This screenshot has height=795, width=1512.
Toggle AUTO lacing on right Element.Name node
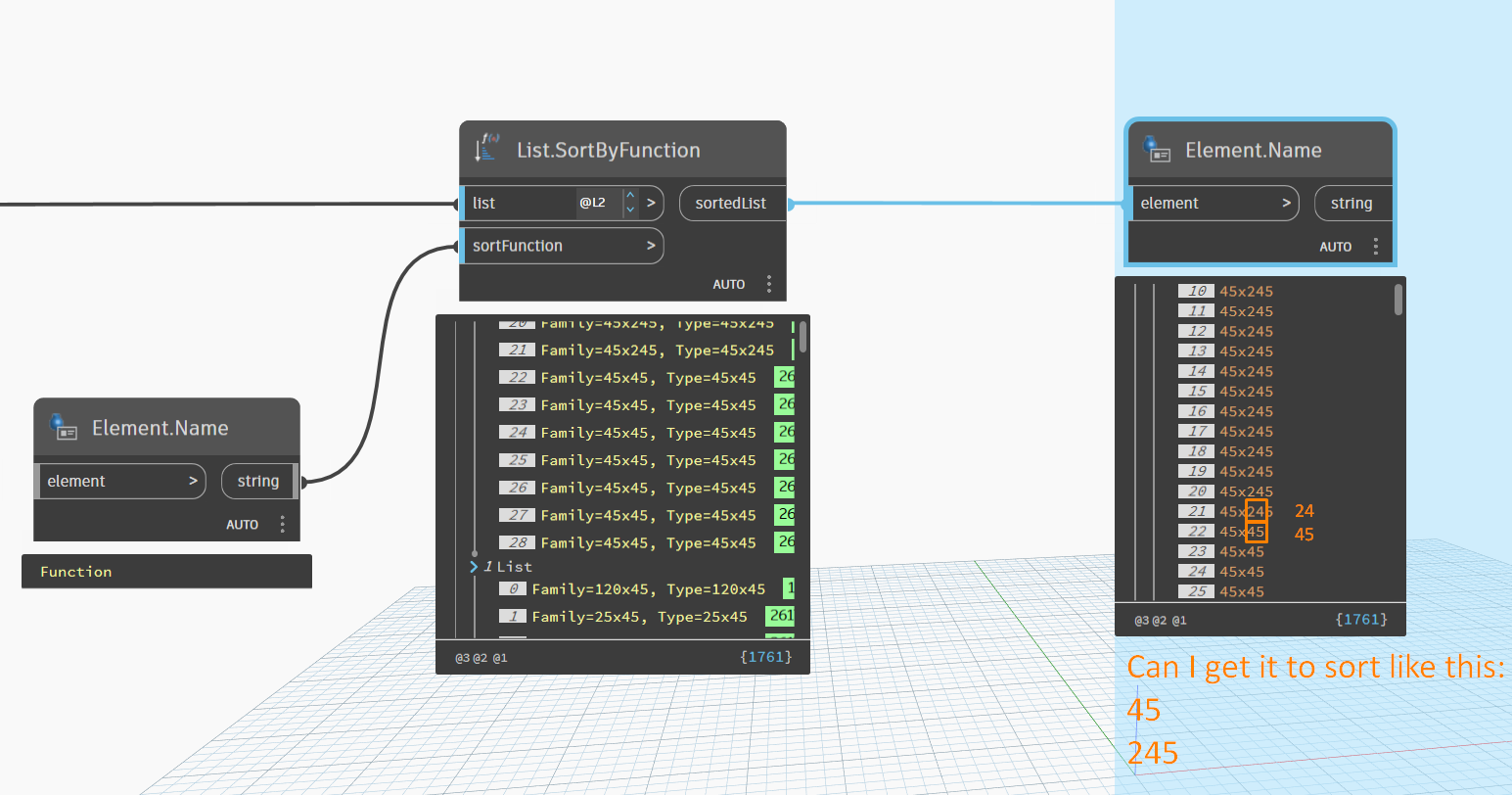tap(1335, 246)
